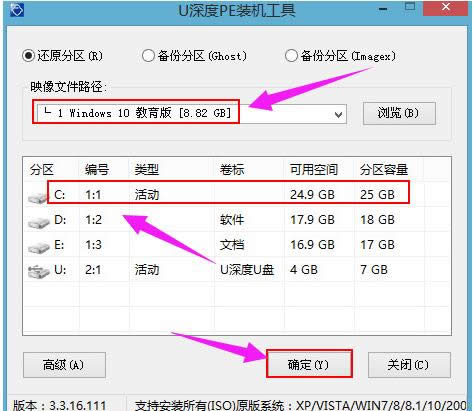The height and width of the screenshot is (411, 473).
Task: Click capacity value 25 GB
Action: coord(377,195)
